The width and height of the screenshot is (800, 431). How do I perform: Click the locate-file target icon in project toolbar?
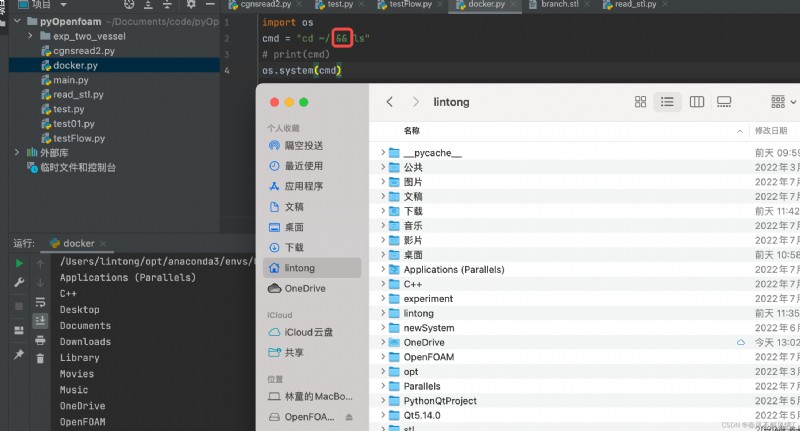(x=129, y=5)
